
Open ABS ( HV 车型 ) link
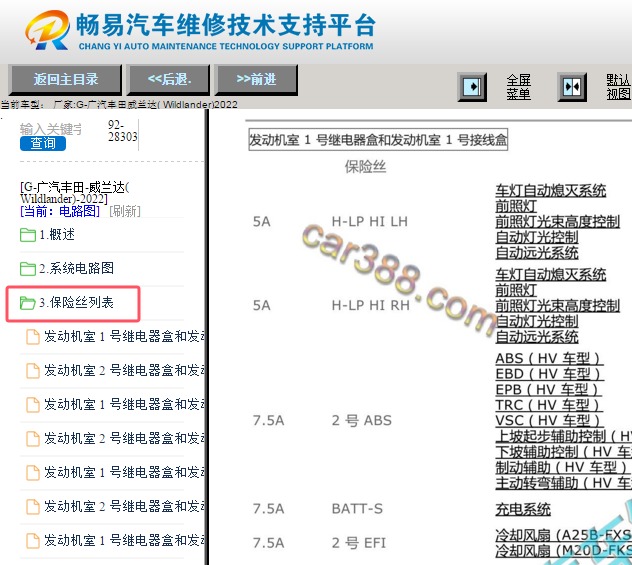click(549, 358)
